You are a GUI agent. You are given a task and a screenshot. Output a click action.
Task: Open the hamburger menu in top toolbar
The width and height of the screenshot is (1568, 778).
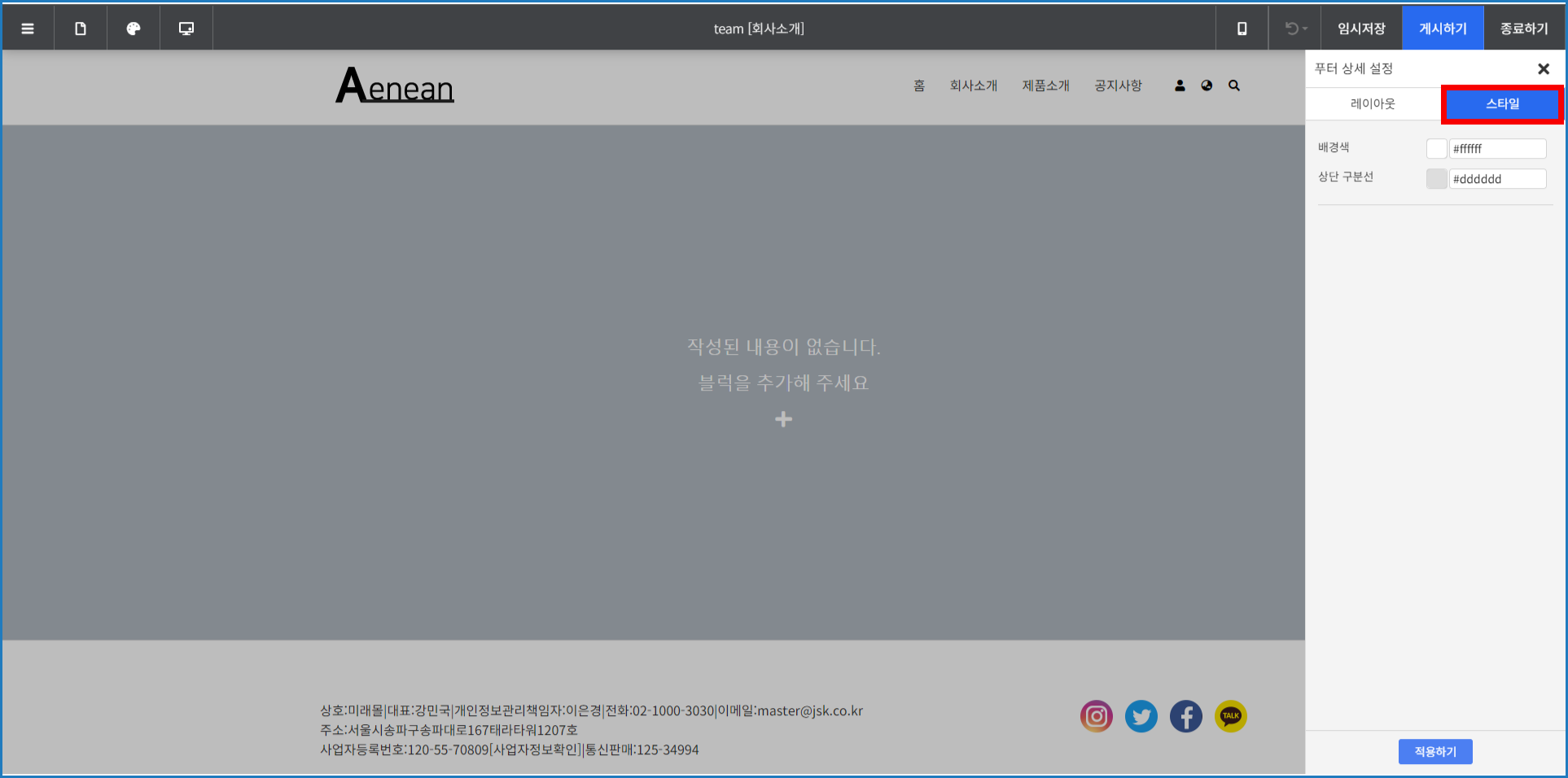(x=28, y=28)
